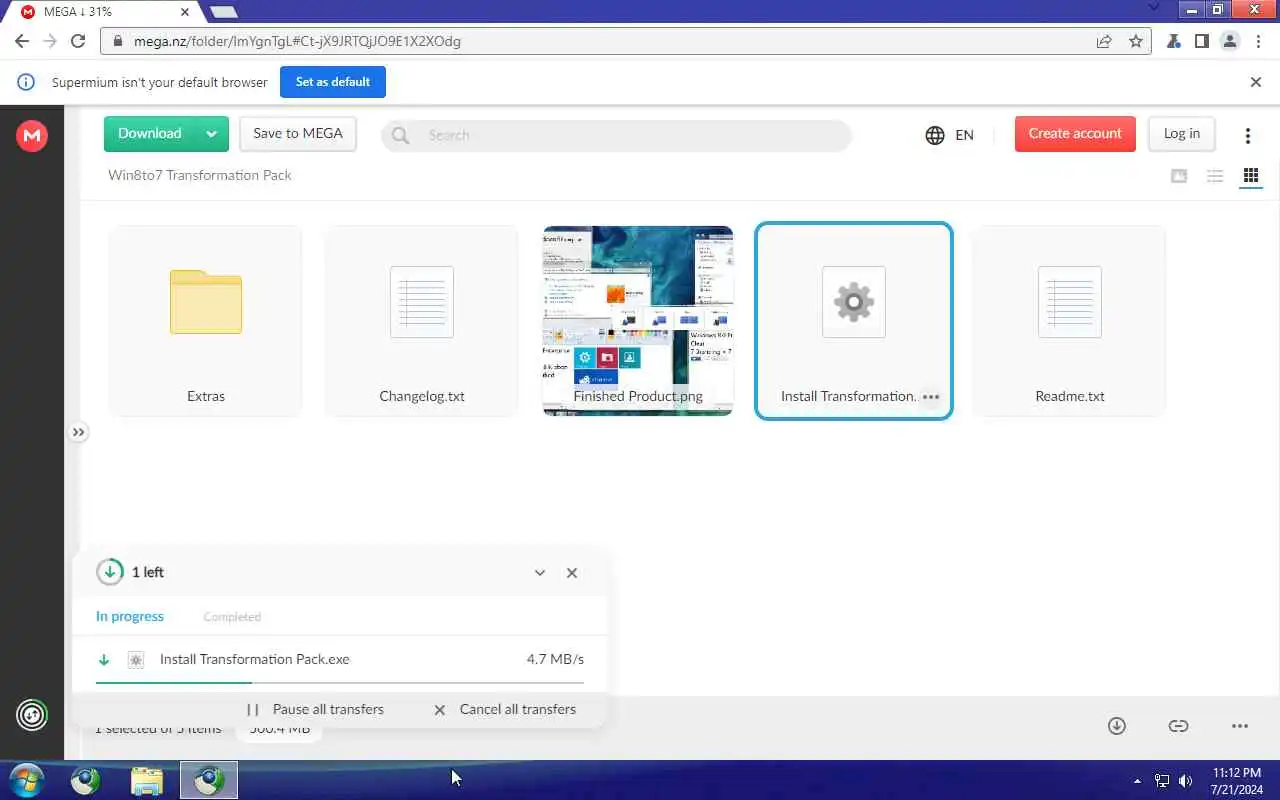Open a new browser tab

223,12
